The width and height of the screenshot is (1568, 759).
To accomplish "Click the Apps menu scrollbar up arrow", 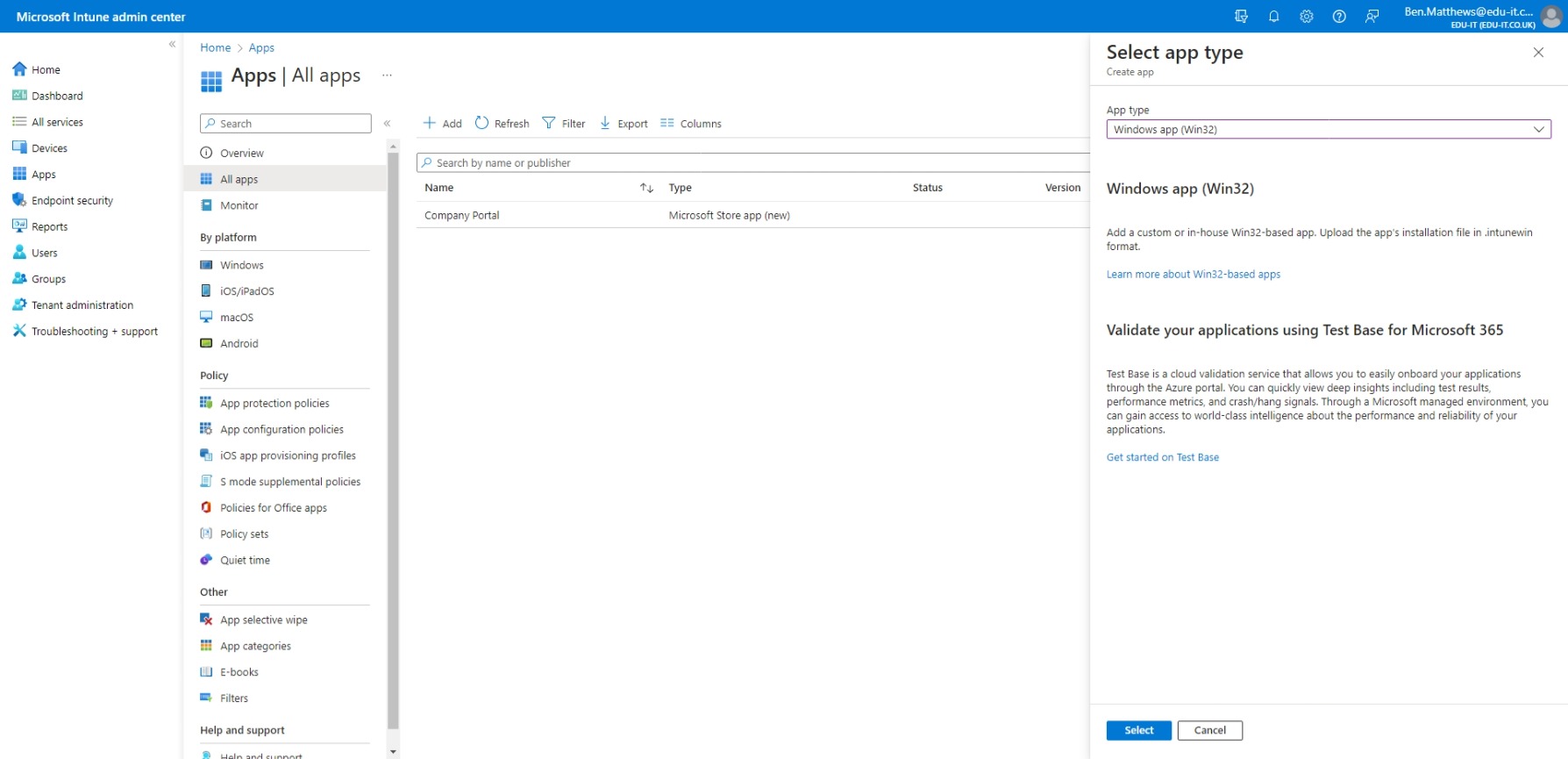I will click(x=393, y=146).
